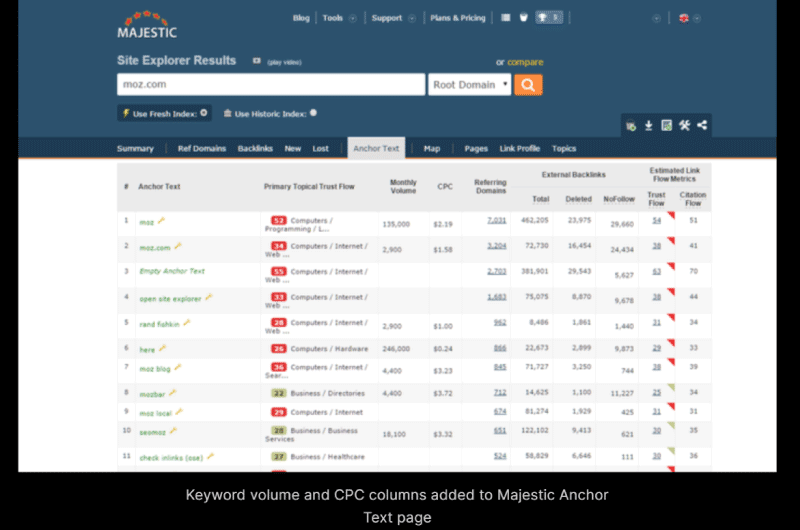Open referring domains 3,204 link
800x530 pixels.
pyautogui.click(x=496, y=246)
